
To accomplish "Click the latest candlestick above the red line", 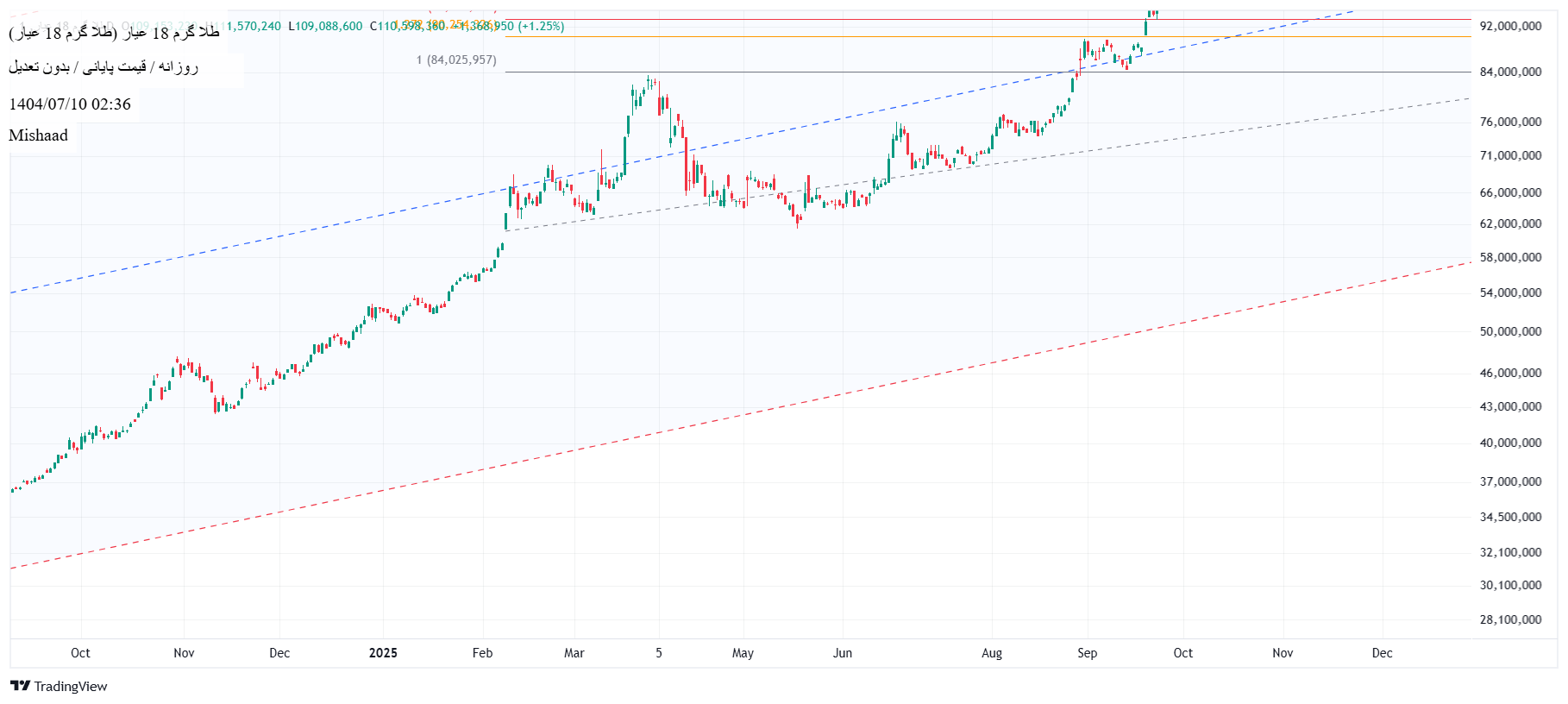I will (x=1154, y=13).
